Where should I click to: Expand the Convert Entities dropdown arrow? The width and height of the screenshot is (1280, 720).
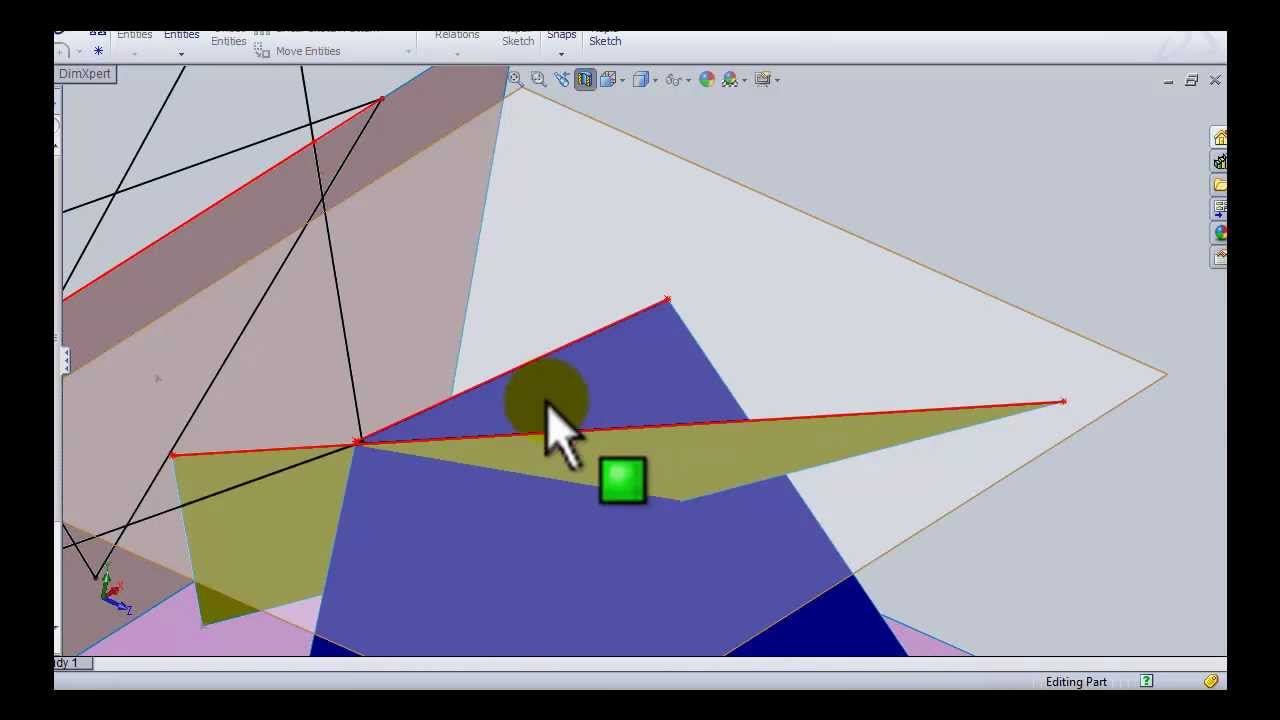tap(181, 54)
